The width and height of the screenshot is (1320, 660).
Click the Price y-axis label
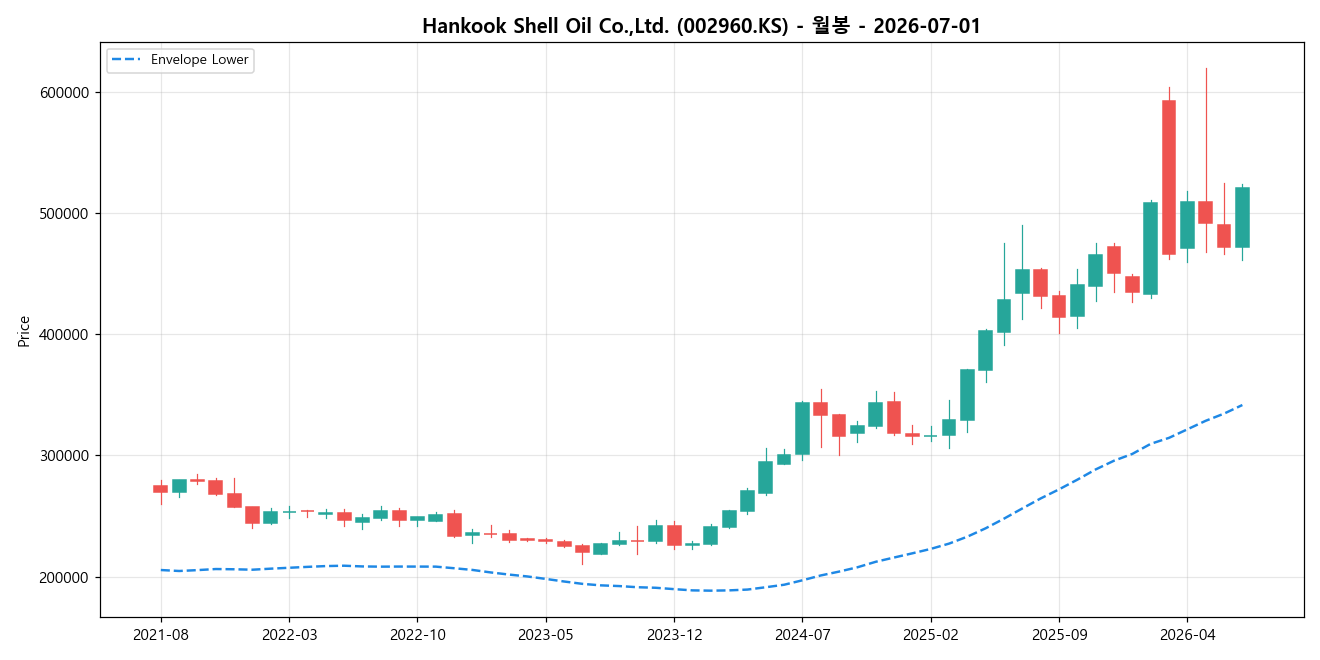click(24, 331)
